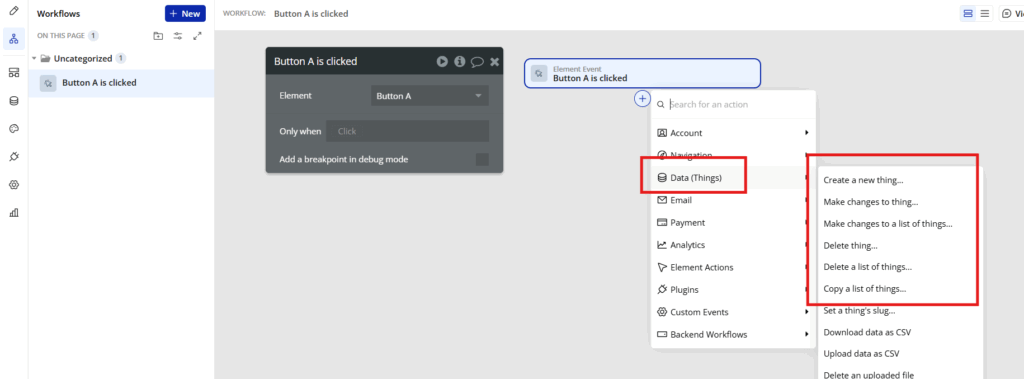The image size is (1024, 379).
Task: Select Button A is clicked workflow in list
Action: 121,83
